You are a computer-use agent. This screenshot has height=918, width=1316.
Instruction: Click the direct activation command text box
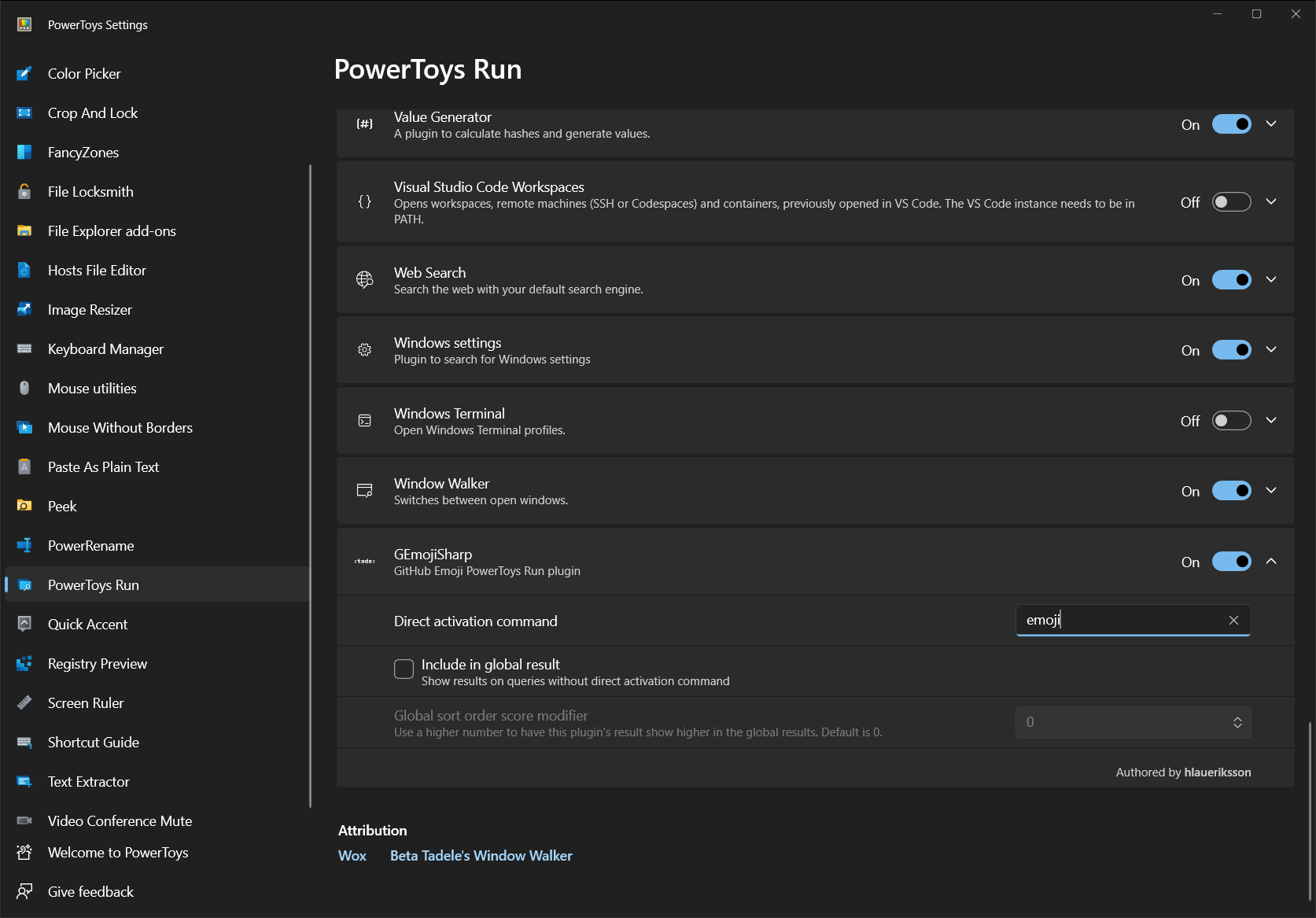tap(1134, 621)
